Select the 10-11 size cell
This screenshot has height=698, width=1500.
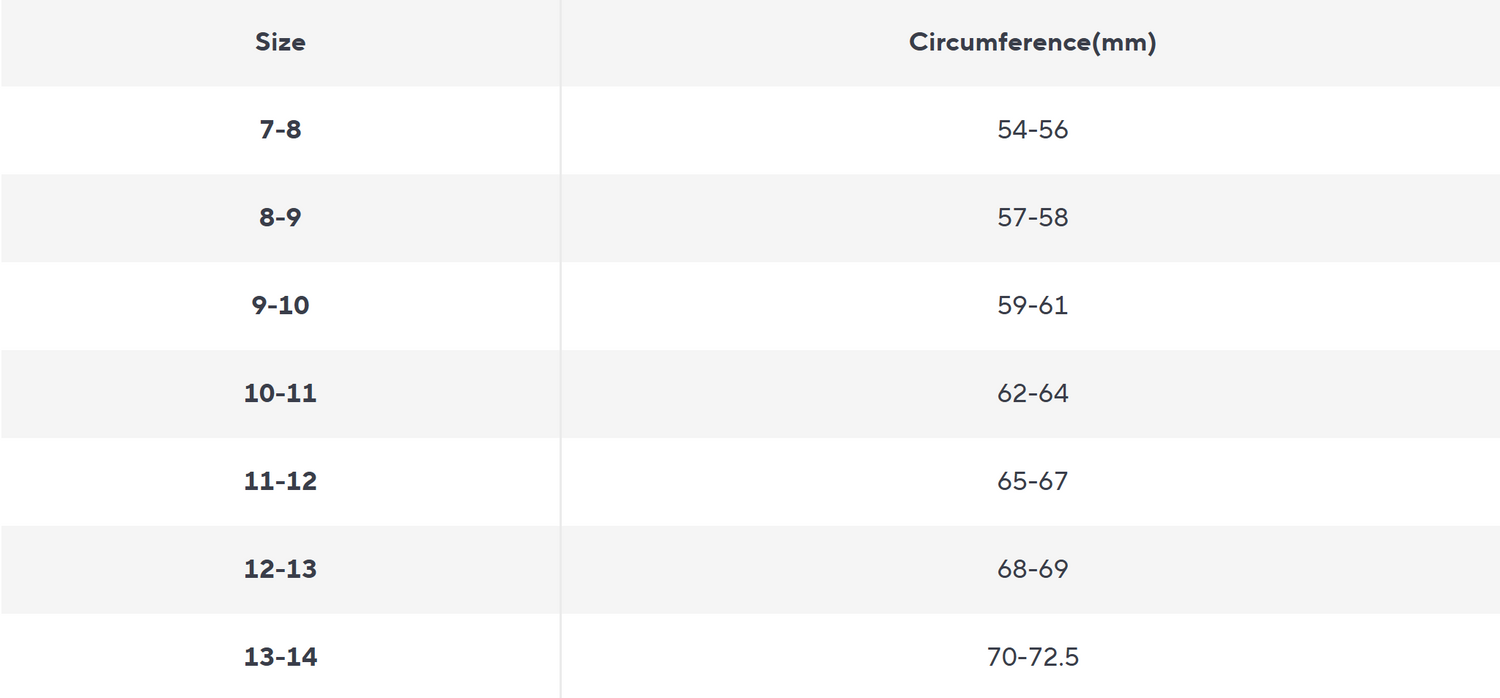tap(280, 394)
